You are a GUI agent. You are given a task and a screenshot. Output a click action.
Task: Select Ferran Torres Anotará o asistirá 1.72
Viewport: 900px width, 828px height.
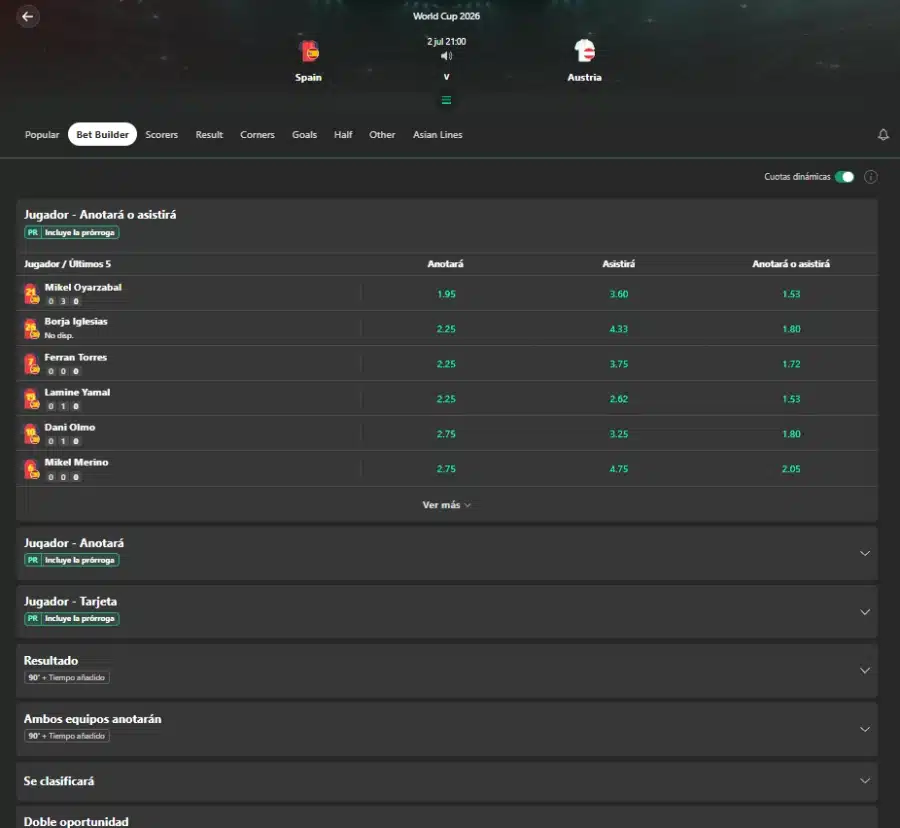791,364
